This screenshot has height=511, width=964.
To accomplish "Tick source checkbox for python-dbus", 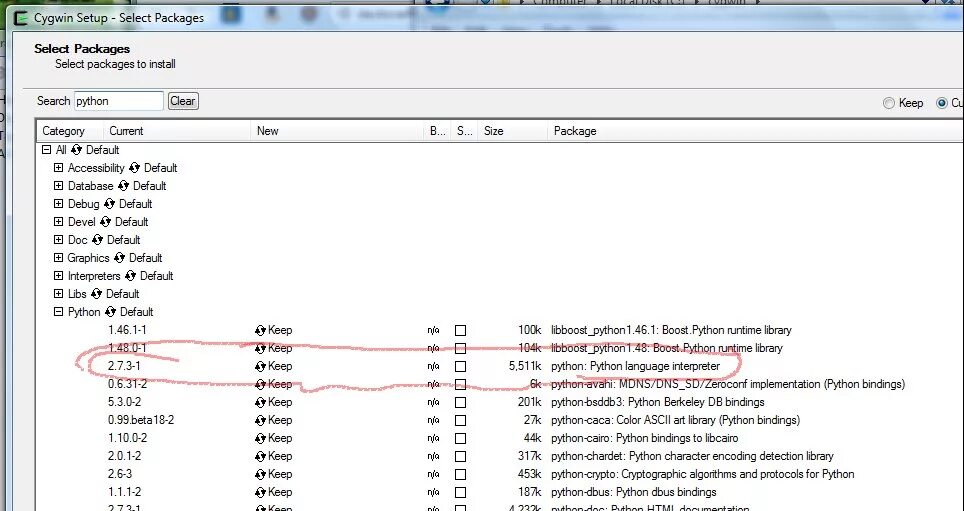I will point(460,493).
